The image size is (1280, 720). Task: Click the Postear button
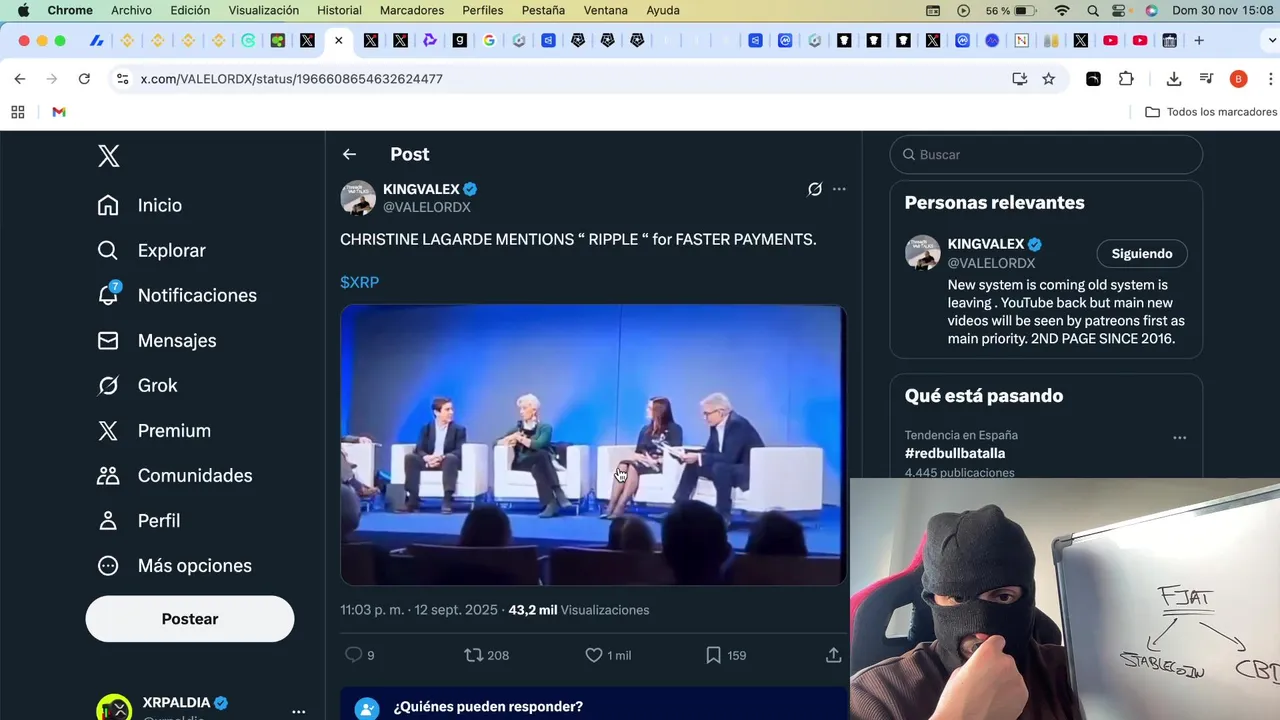coord(190,619)
